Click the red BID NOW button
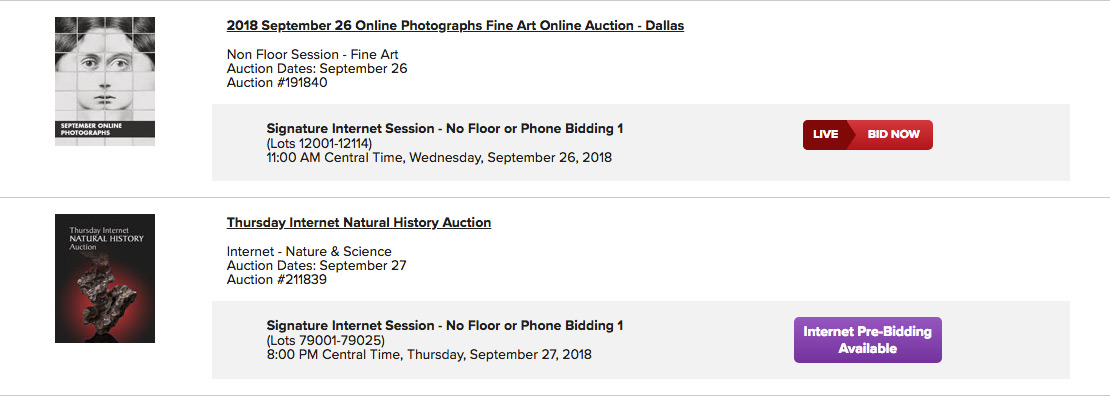This screenshot has height=396, width=1110. pos(893,135)
